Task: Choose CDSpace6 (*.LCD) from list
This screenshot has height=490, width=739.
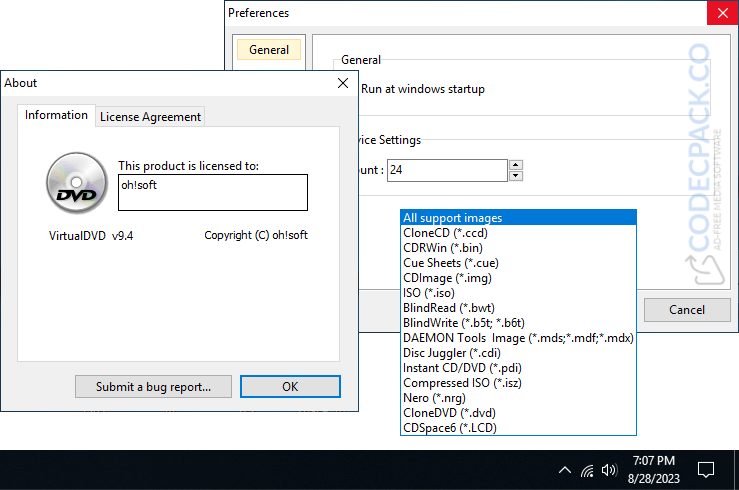Action: [518, 428]
